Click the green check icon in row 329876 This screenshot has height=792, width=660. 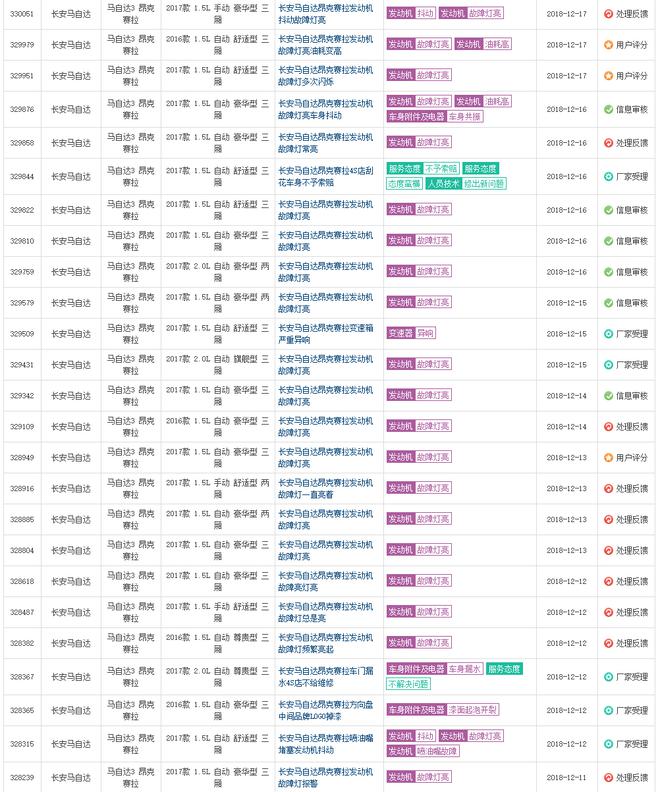point(608,109)
